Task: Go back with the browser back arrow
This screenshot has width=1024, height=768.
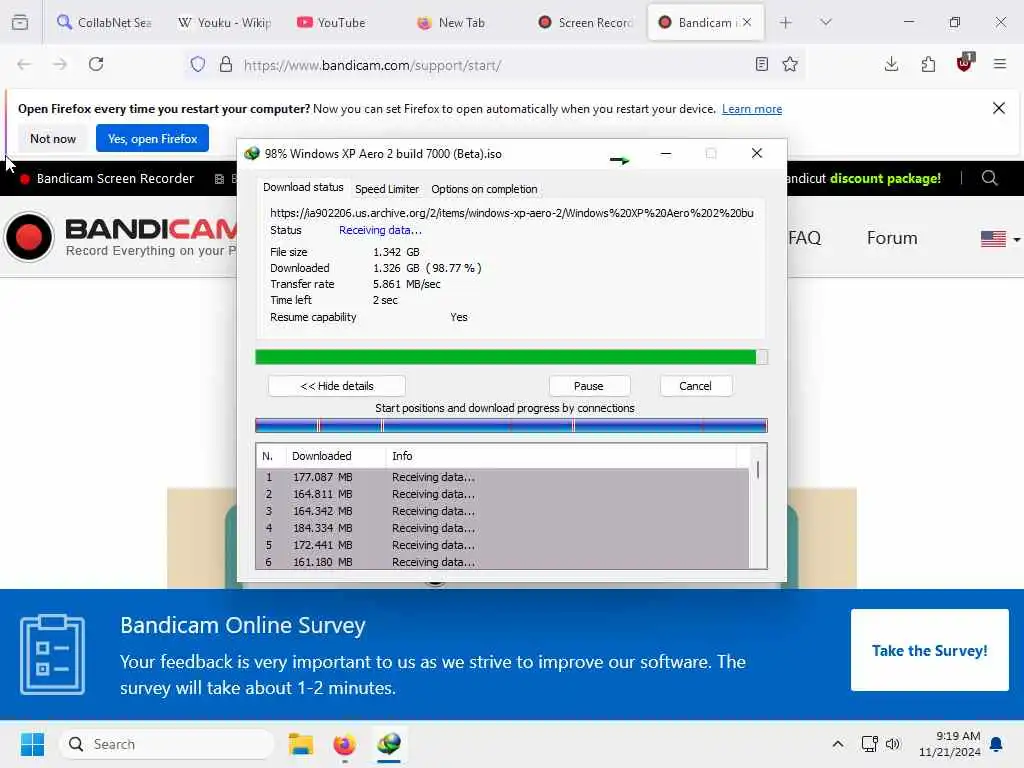Action: pos(24,64)
